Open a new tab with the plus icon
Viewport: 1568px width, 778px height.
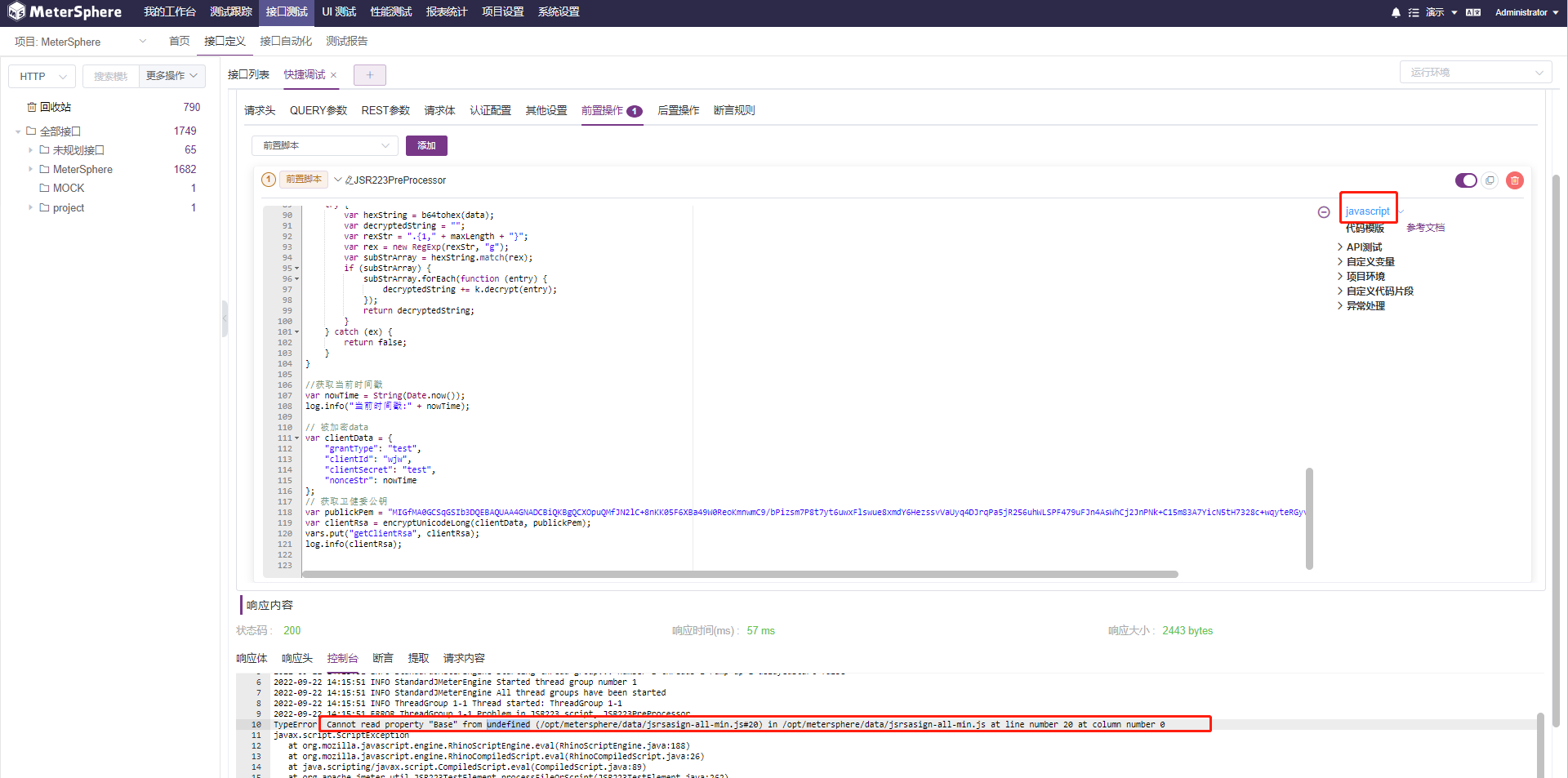(x=370, y=74)
